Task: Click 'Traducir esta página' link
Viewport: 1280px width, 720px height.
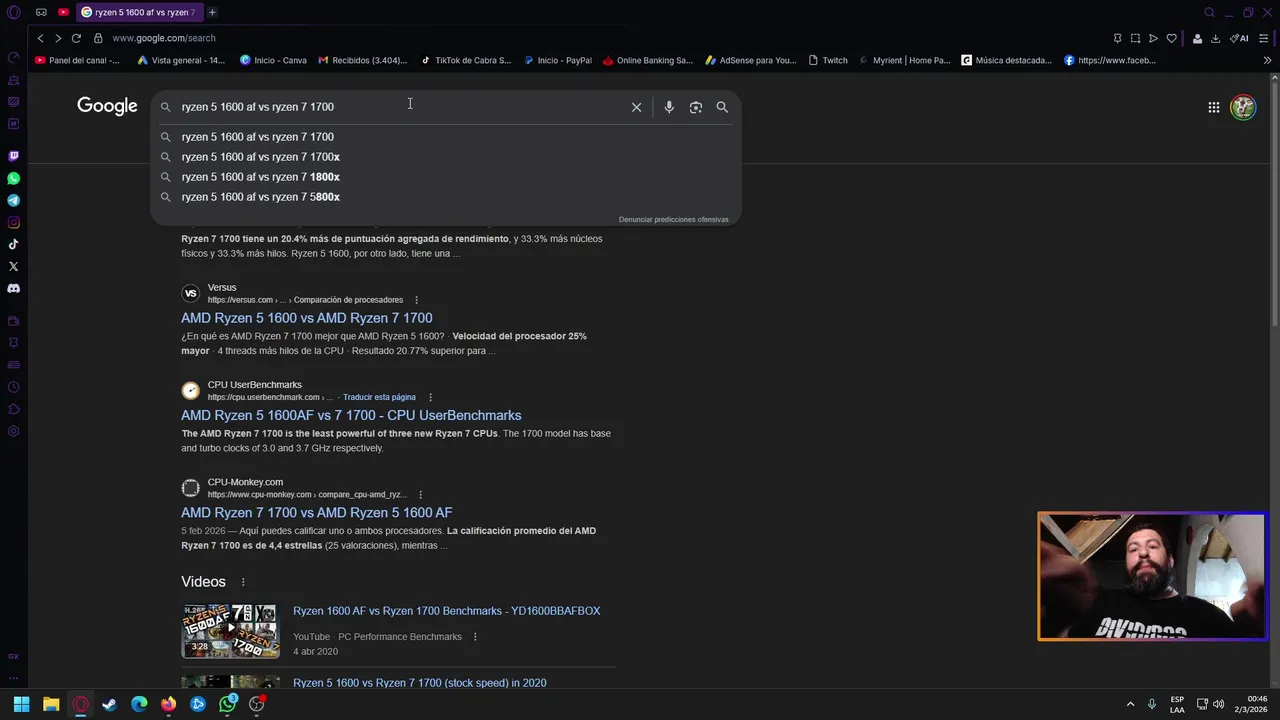Action: (x=379, y=397)
